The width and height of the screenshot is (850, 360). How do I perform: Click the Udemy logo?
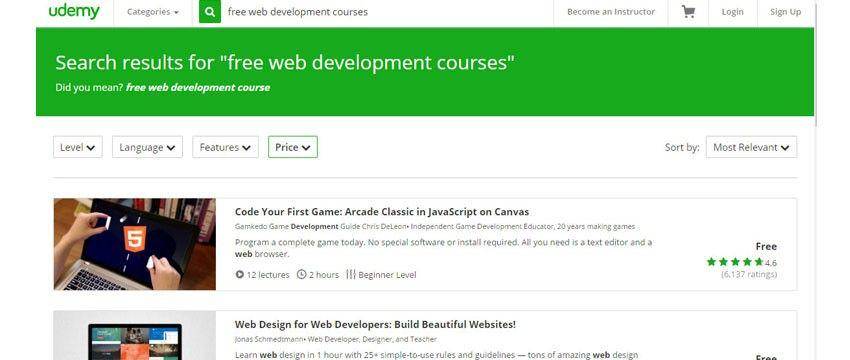pyautogui.click(x=74, y=11)
